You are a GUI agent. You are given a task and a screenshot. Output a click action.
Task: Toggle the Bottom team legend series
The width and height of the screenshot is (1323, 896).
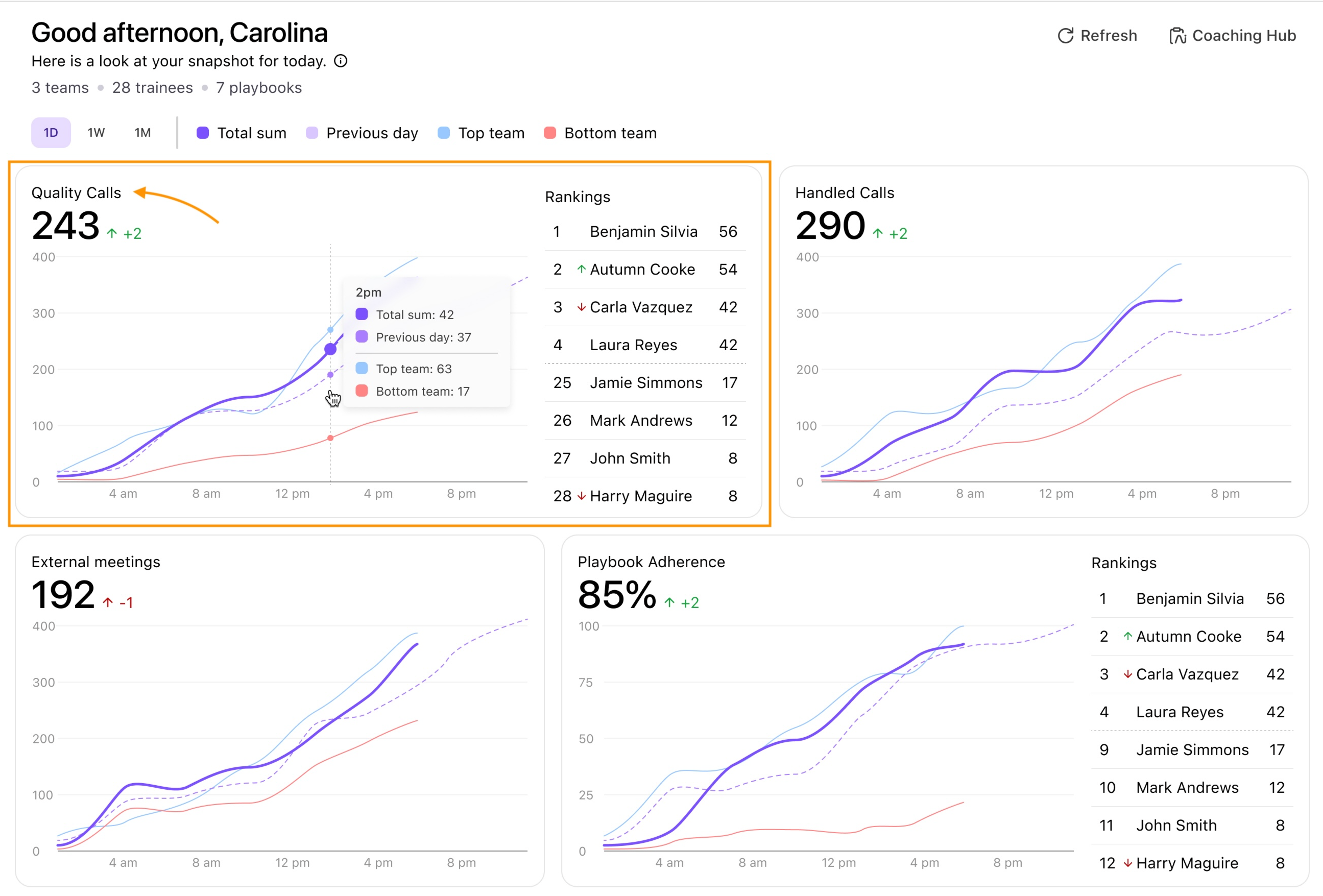point(600,133)
